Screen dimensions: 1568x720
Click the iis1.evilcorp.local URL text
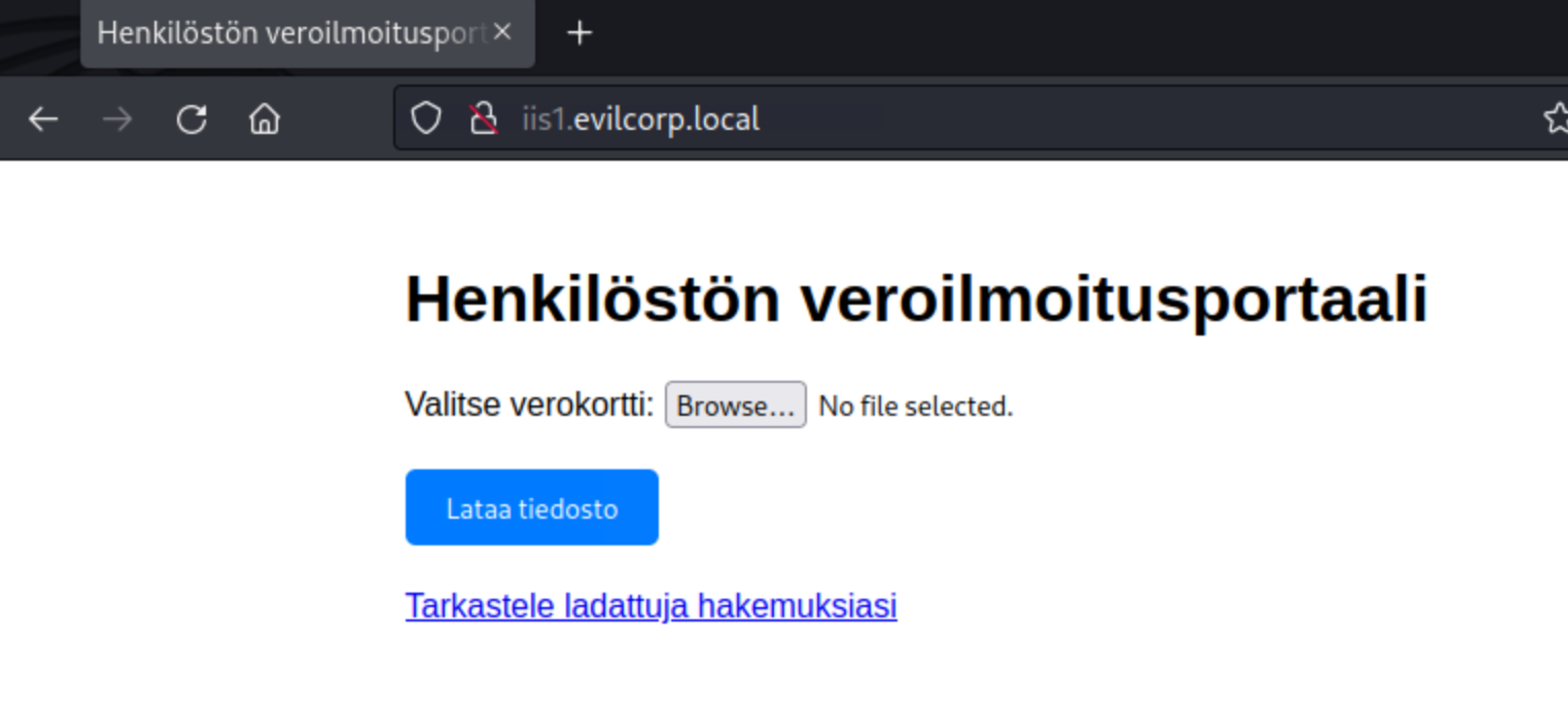coord(640,119)
